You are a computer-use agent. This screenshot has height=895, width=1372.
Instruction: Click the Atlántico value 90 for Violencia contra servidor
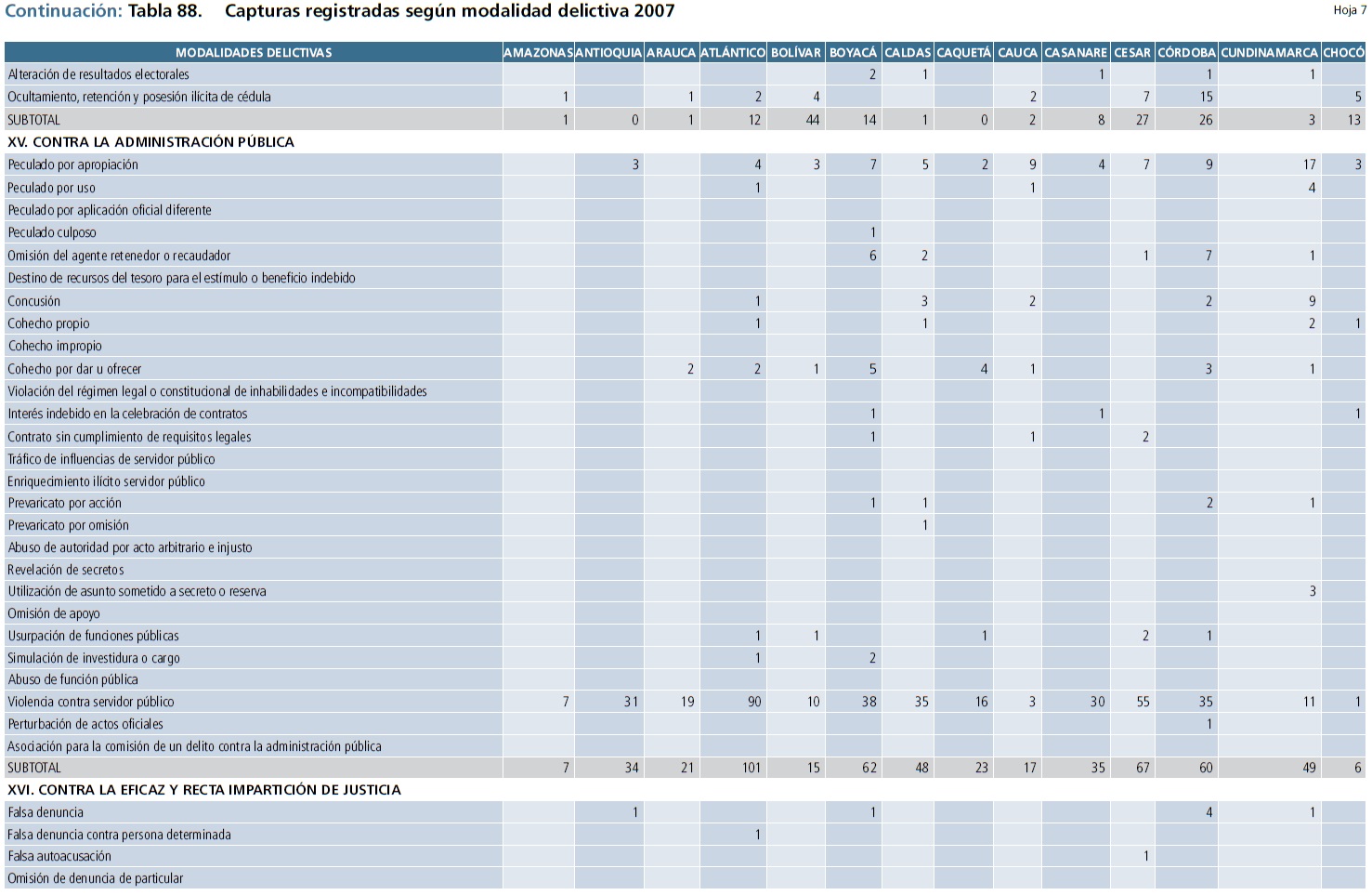coord(754,702)
